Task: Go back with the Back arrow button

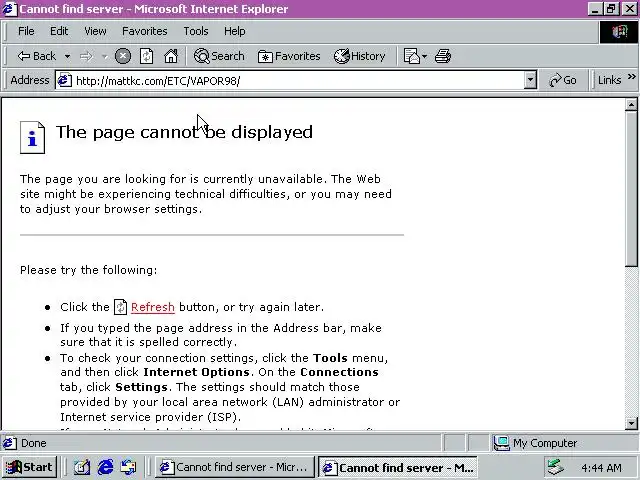Action: [x=37, y=56]
